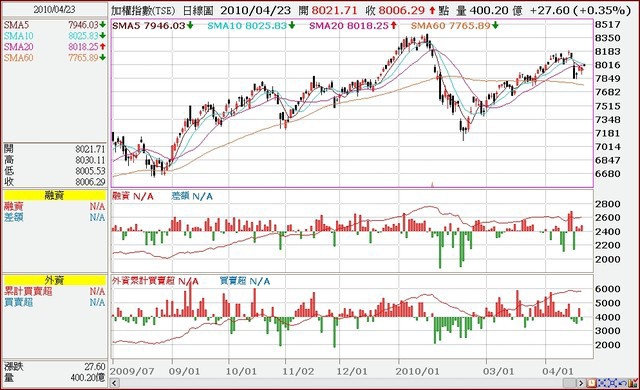This screenshot has width=640, height=390.
Task: Click the 漲跌 27.60 row at bottom left
Action: tap(54, 367)
